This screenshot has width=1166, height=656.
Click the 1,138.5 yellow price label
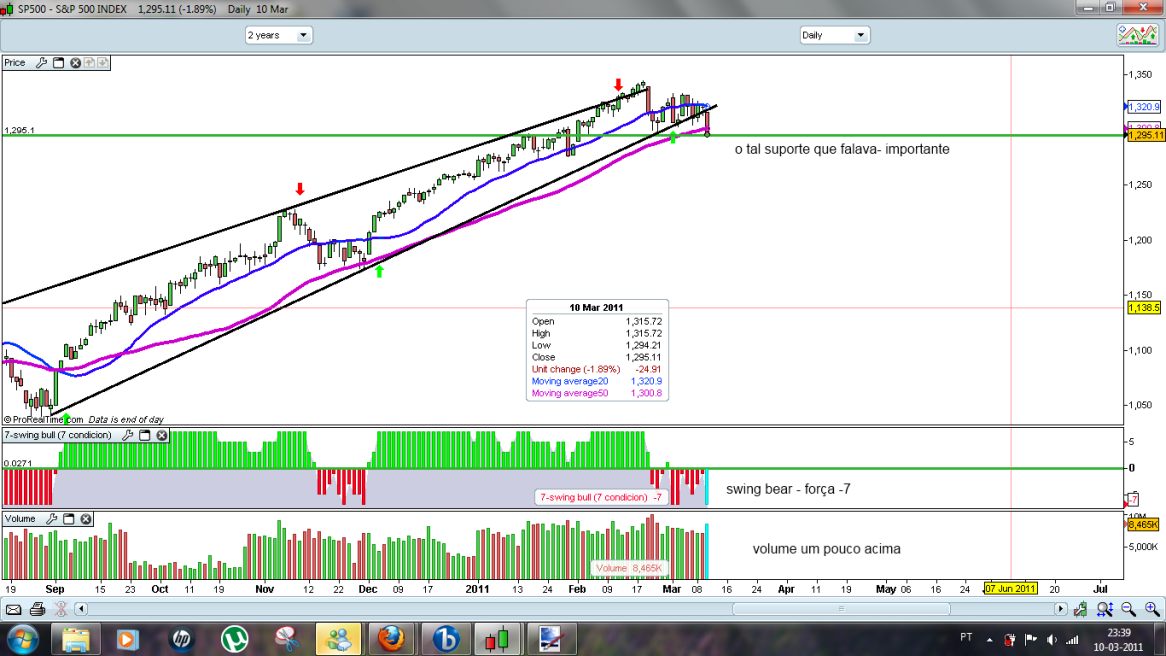coord(1144,308)
